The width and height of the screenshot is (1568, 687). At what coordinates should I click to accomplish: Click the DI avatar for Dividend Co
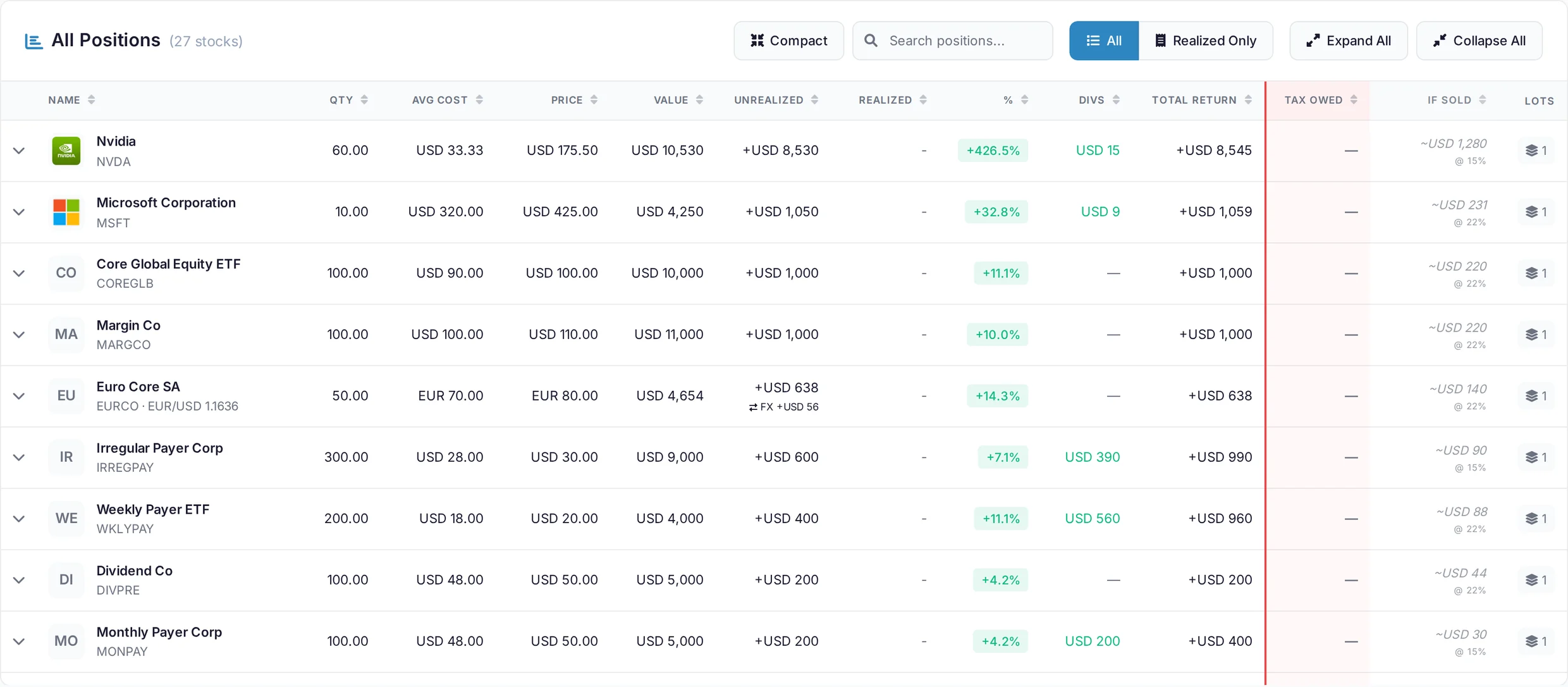(x=66, y=580)
